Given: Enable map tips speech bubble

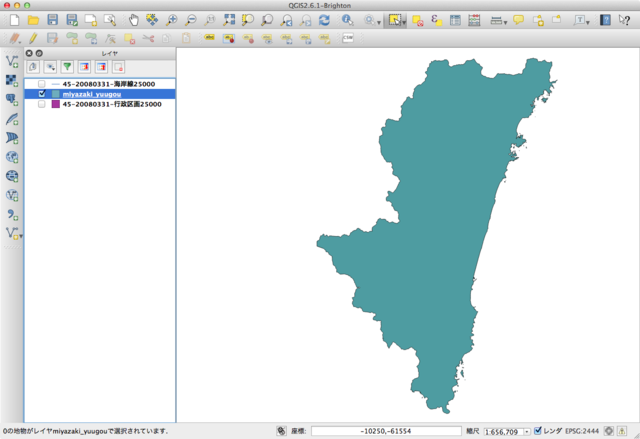Looking at the screenshot, I should point(518,20).
